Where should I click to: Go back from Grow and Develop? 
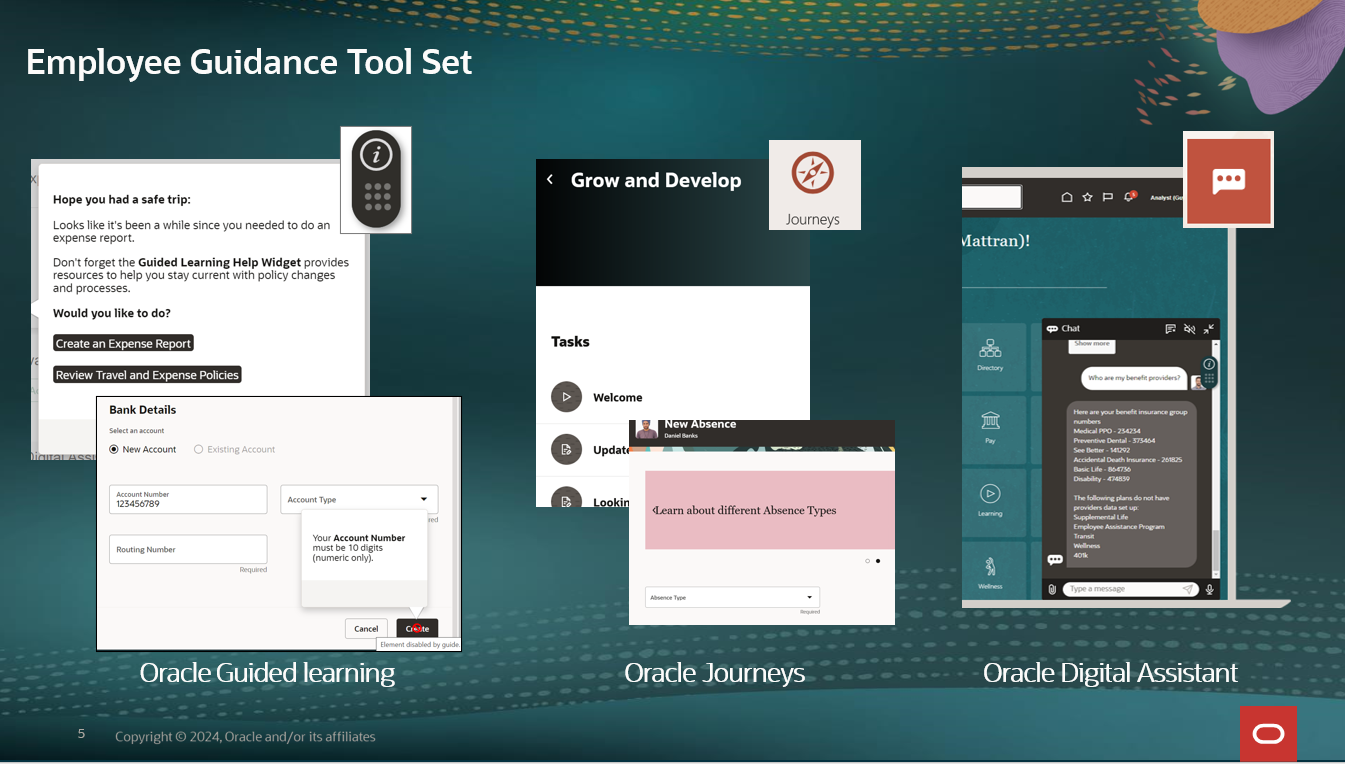[x=550, y=180]
